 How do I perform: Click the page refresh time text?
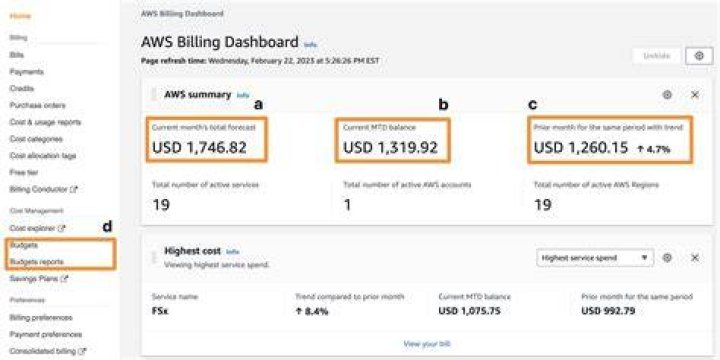[260, 61]
